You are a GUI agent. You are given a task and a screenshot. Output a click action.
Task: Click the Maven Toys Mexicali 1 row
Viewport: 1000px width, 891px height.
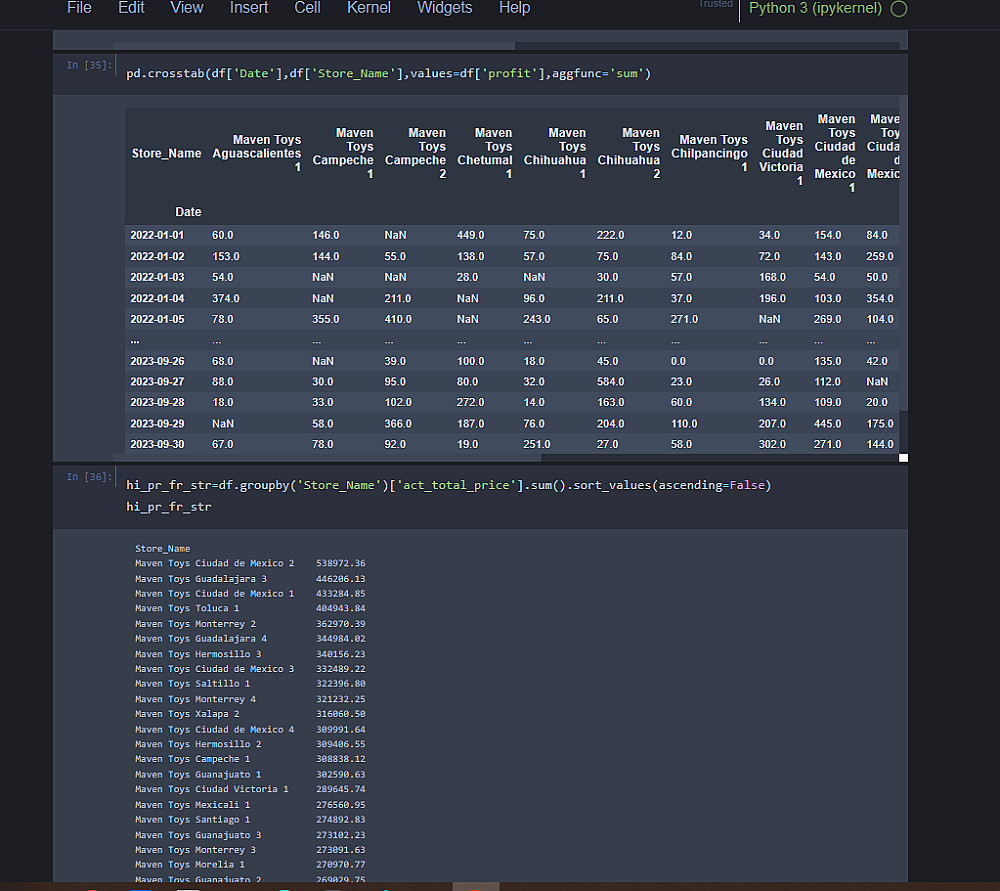[x=250, y=805]
